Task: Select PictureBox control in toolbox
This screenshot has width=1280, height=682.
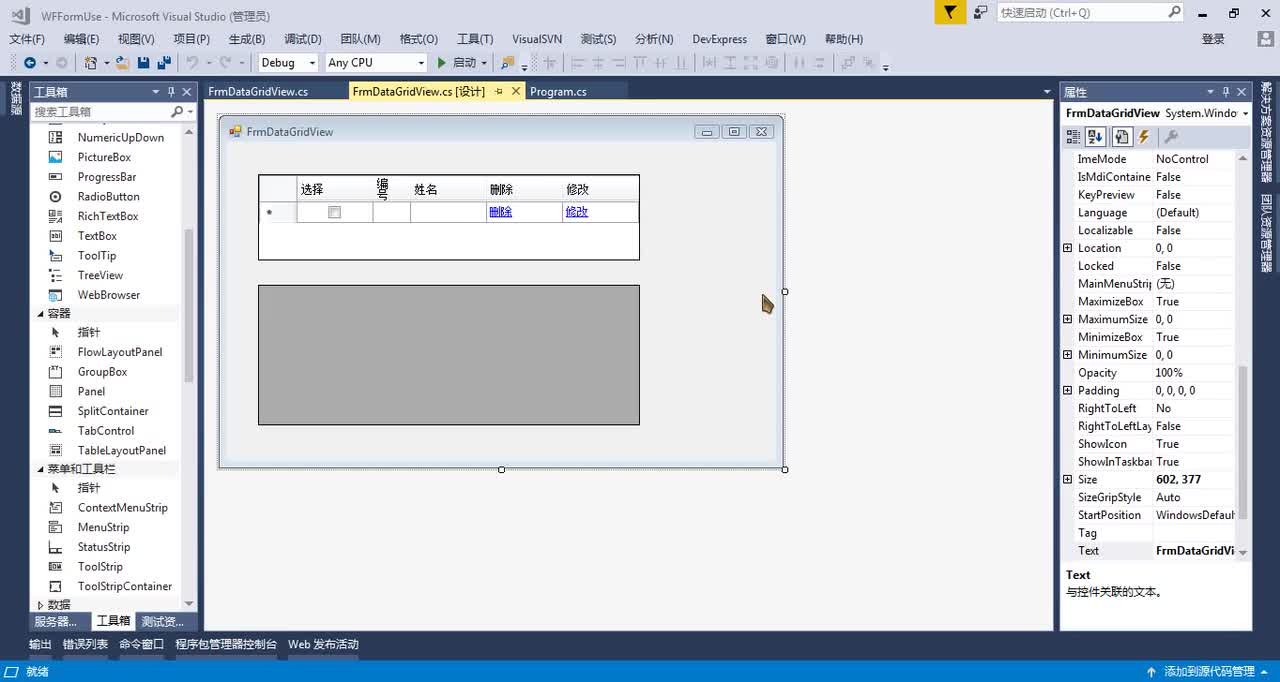Action: (x=104, y=157)
